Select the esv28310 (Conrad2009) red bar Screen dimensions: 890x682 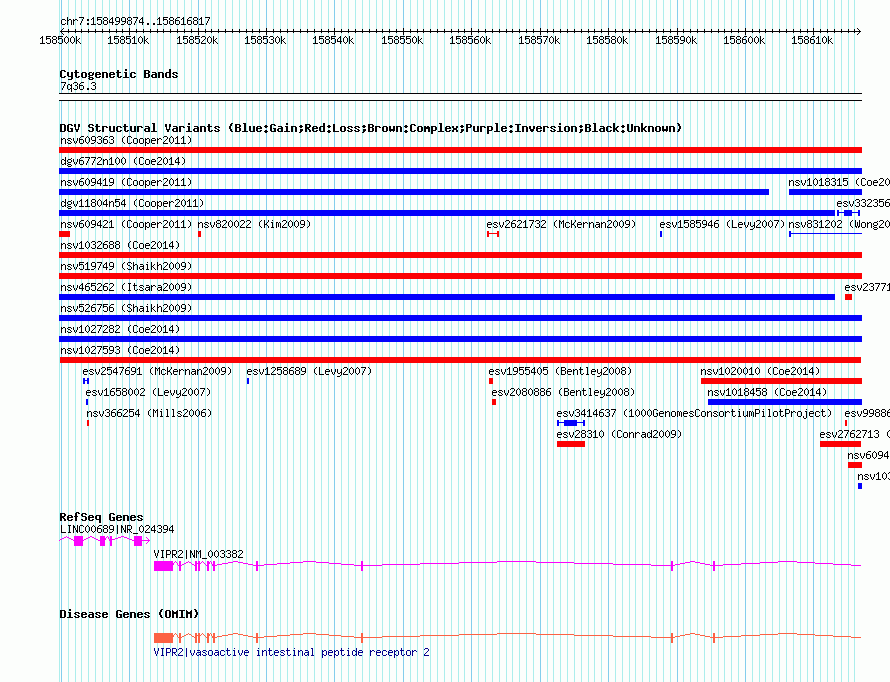571,444
